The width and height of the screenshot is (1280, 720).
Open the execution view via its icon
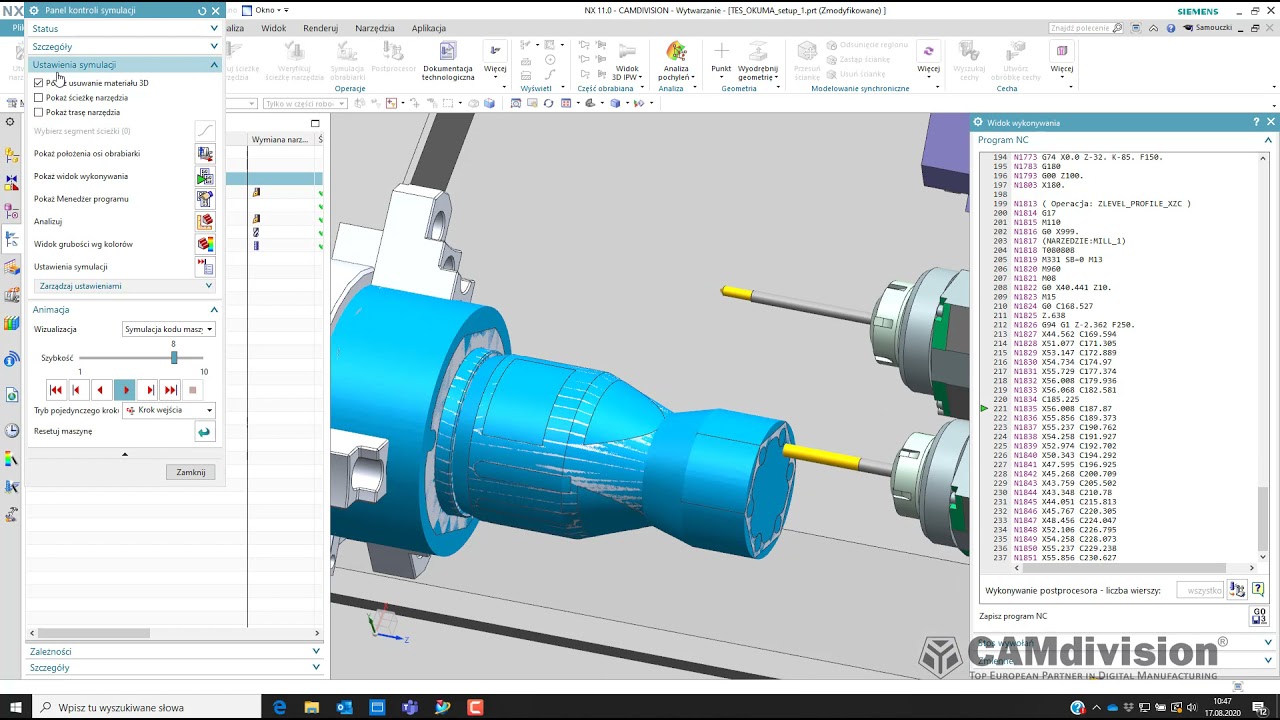(x=205, y=177)
